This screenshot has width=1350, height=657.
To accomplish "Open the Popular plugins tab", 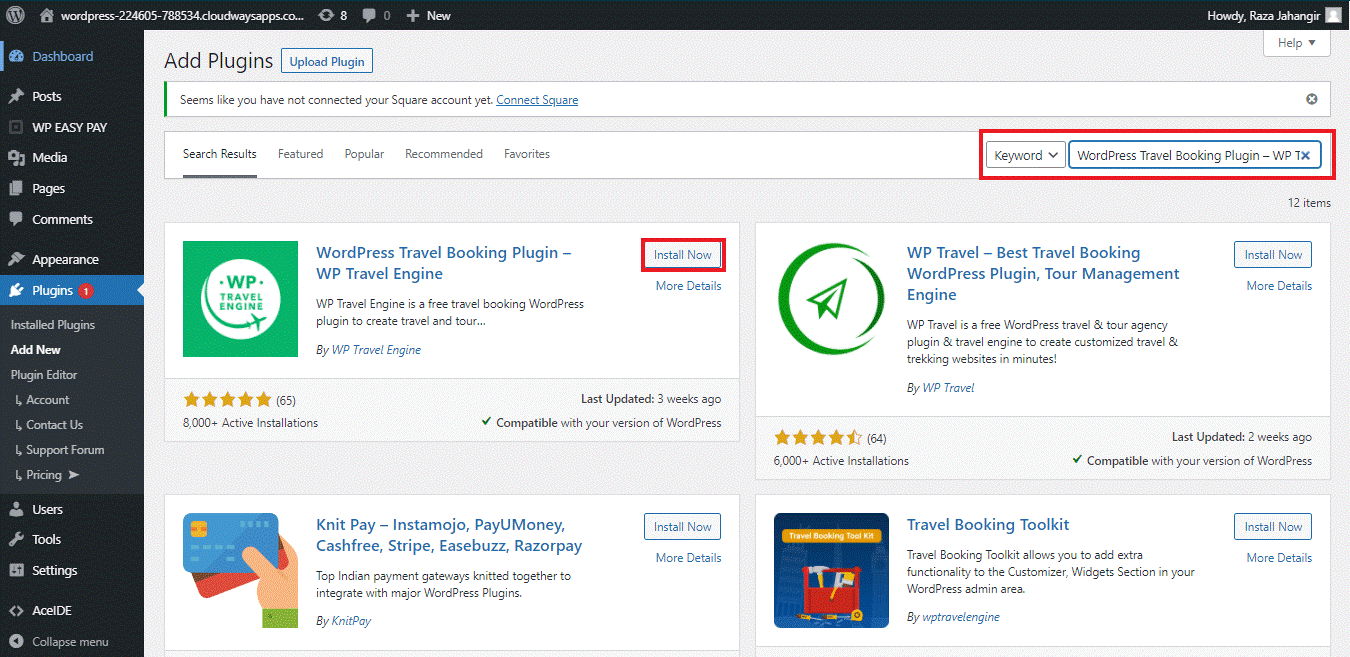I will click(364, 153).
